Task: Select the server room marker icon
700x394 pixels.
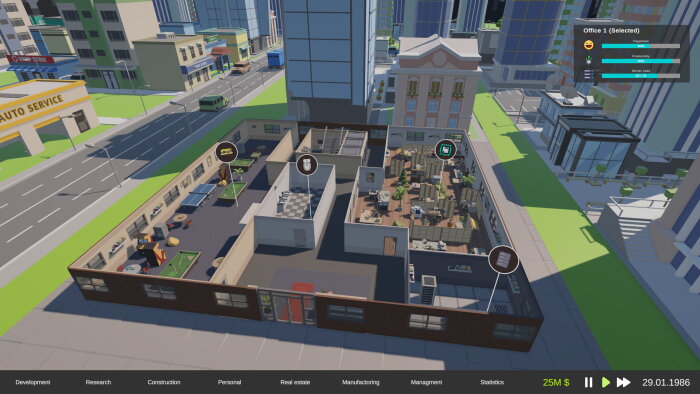Action: pyautogui.click(x=504, y=259)
